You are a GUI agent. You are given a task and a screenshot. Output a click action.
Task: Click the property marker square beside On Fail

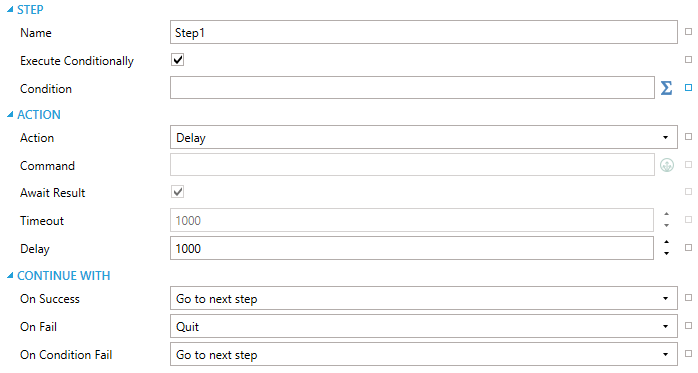688,325
